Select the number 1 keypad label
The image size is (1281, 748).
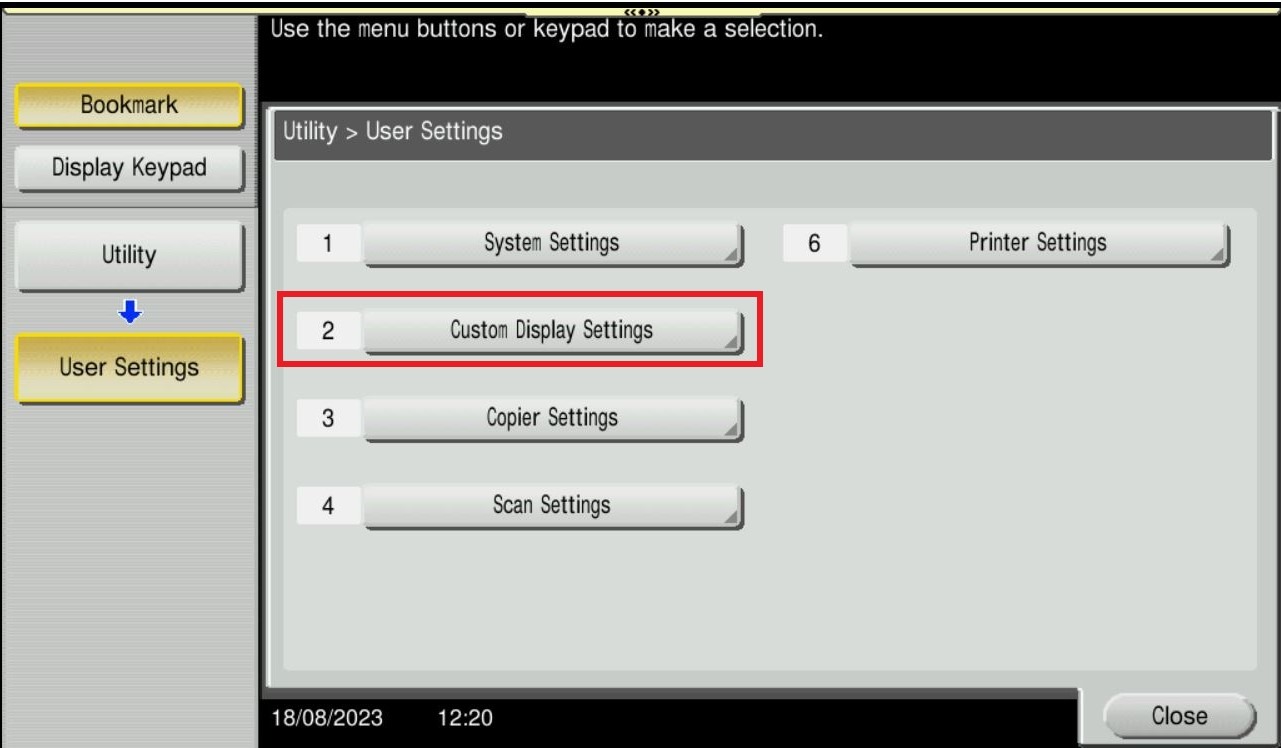tap(328, 244)
